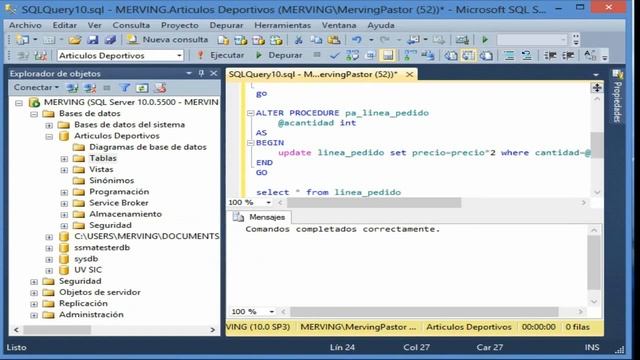This screenshot has height=360, width=640.
Task: Close the SQLQuery10.sql tab
Action: (x=409, y=74)
